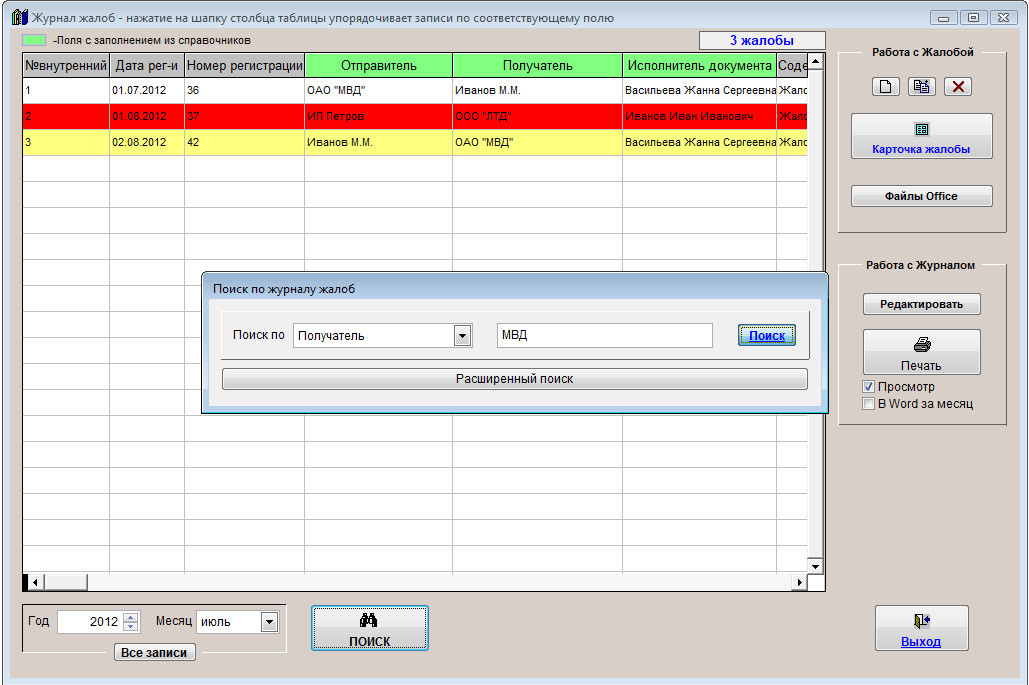Screen dimensions: 1029x685
Task: Select sender cell Иванов М.М. in third row
Action: tap(379, 142)
